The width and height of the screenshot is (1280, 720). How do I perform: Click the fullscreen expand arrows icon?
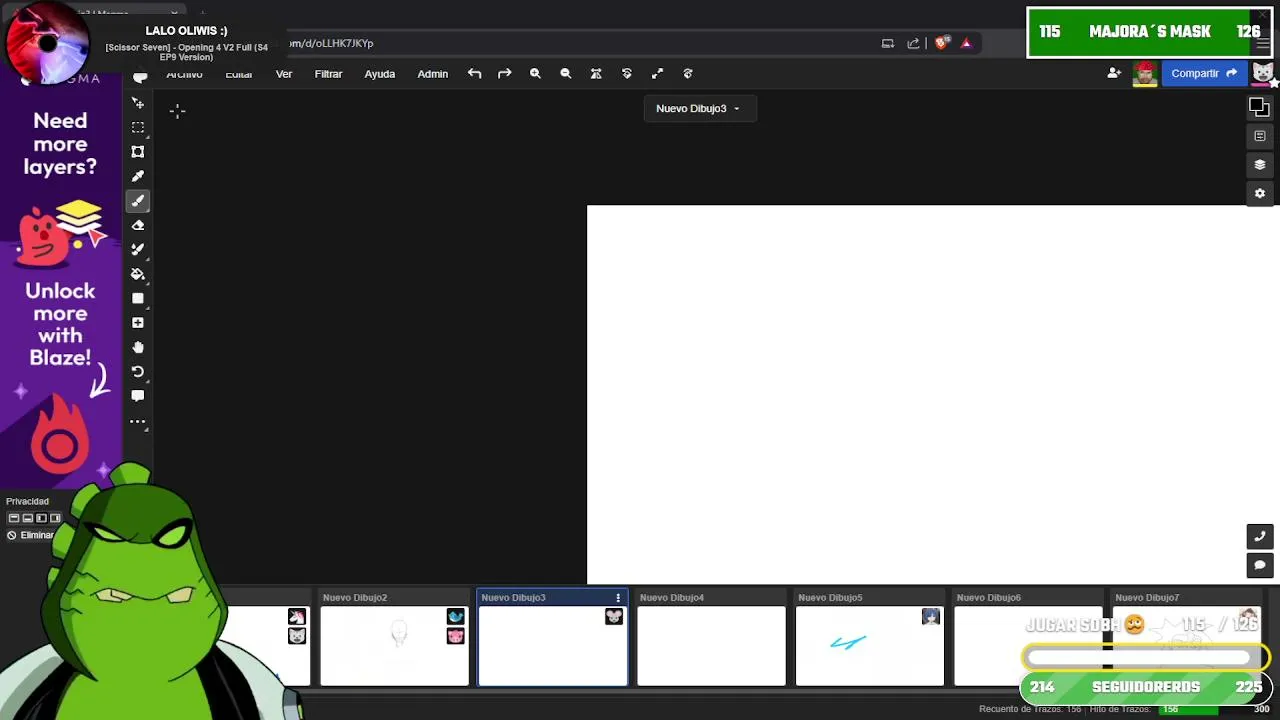pos(657,74)
